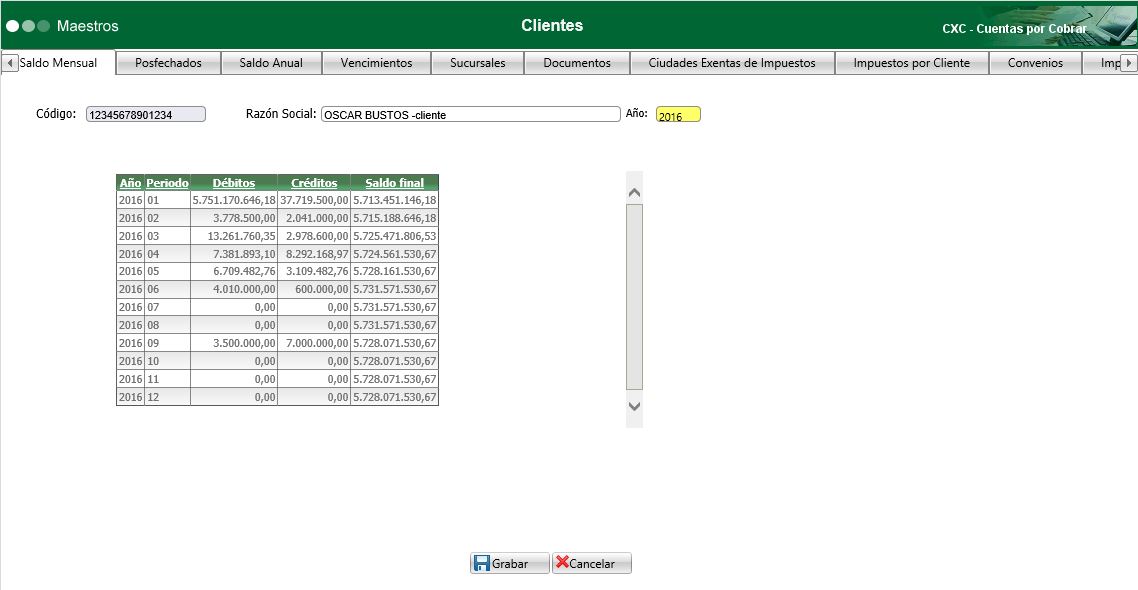Viewport: 1138px width, 590px height.
Task: Click the Clientes window title
Action: point(552,25)
